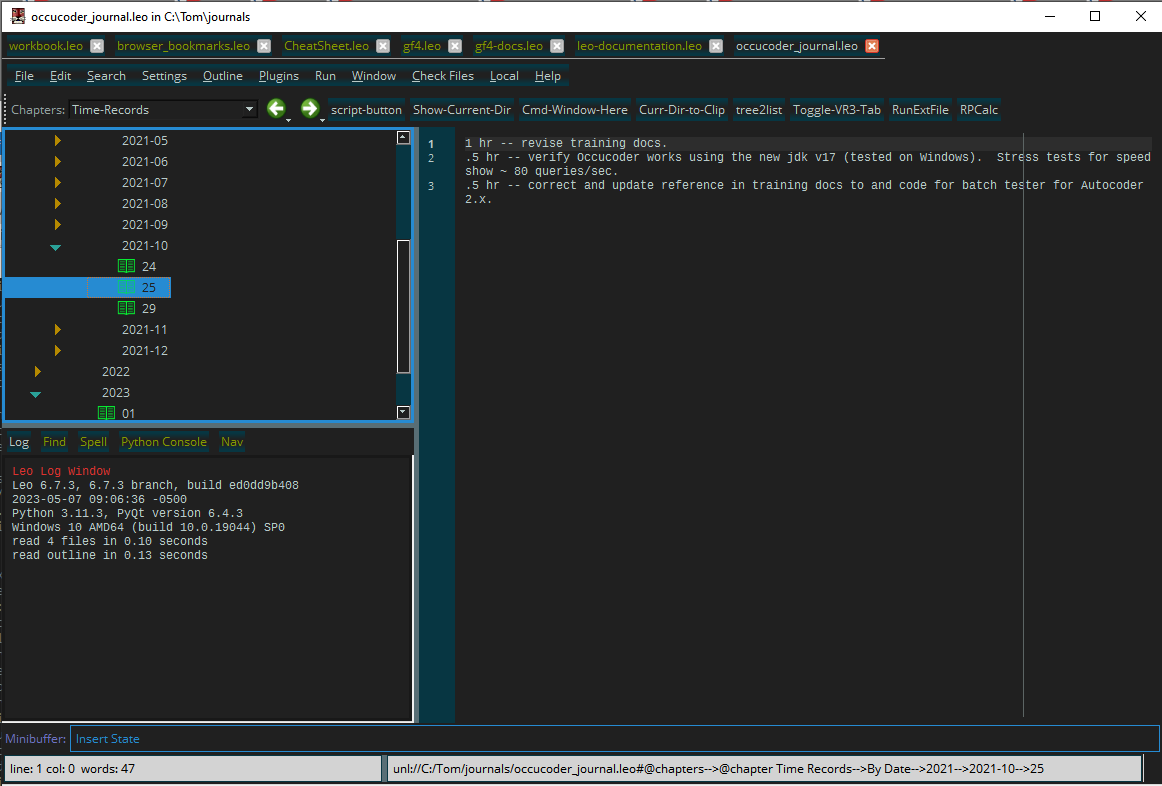This screenshot has height=786, width=1162.
Task: Click the node icon beside 01
Action: pyautogui.click(x=106, y=413)
